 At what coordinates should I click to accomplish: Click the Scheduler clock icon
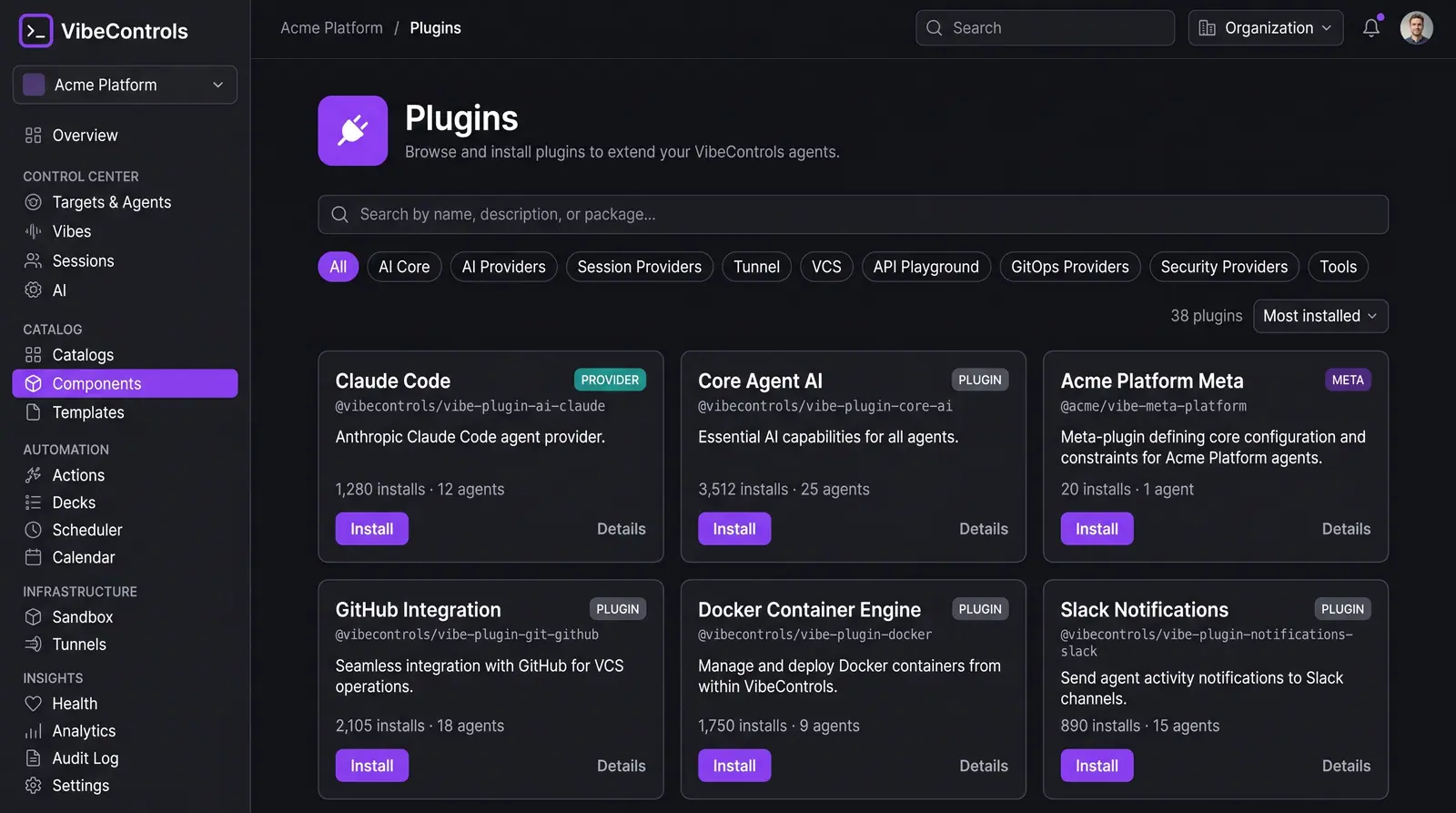click(x=34, y=530)
